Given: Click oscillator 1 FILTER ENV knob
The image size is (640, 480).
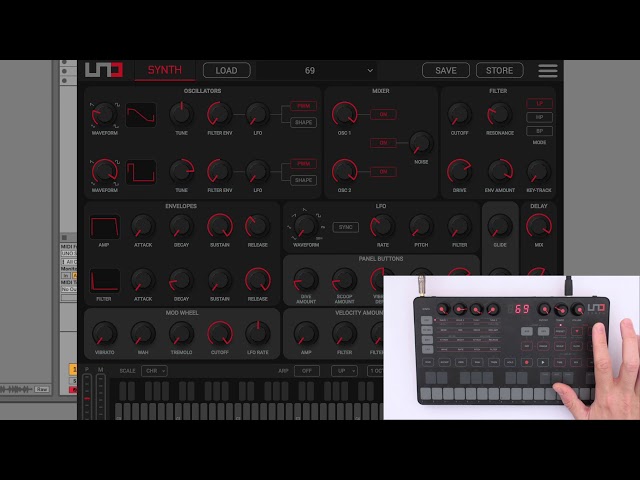Looking at the screenshot, I should click(220, 114).
